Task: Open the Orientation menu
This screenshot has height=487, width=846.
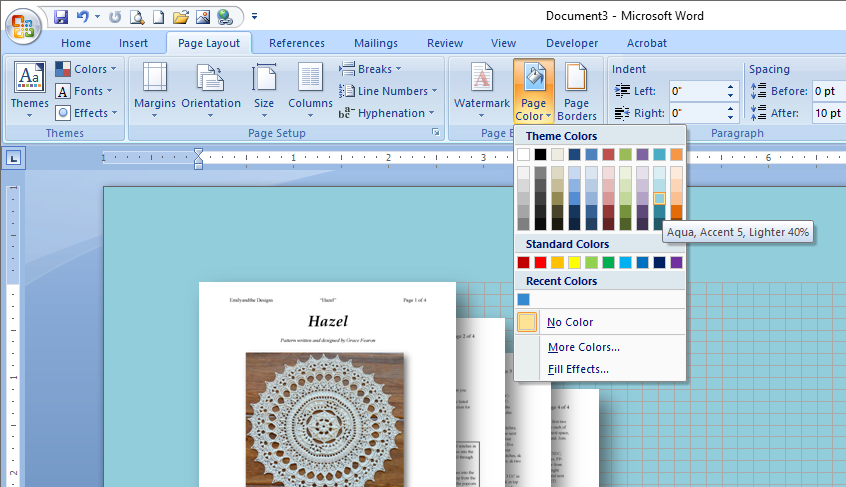Action: [211, 90]
